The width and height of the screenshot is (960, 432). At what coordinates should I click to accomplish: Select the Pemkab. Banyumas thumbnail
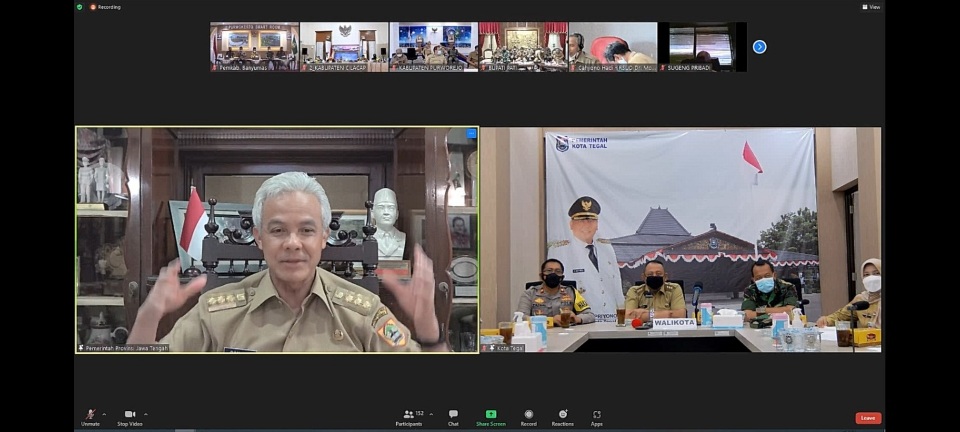click(255, 47)
